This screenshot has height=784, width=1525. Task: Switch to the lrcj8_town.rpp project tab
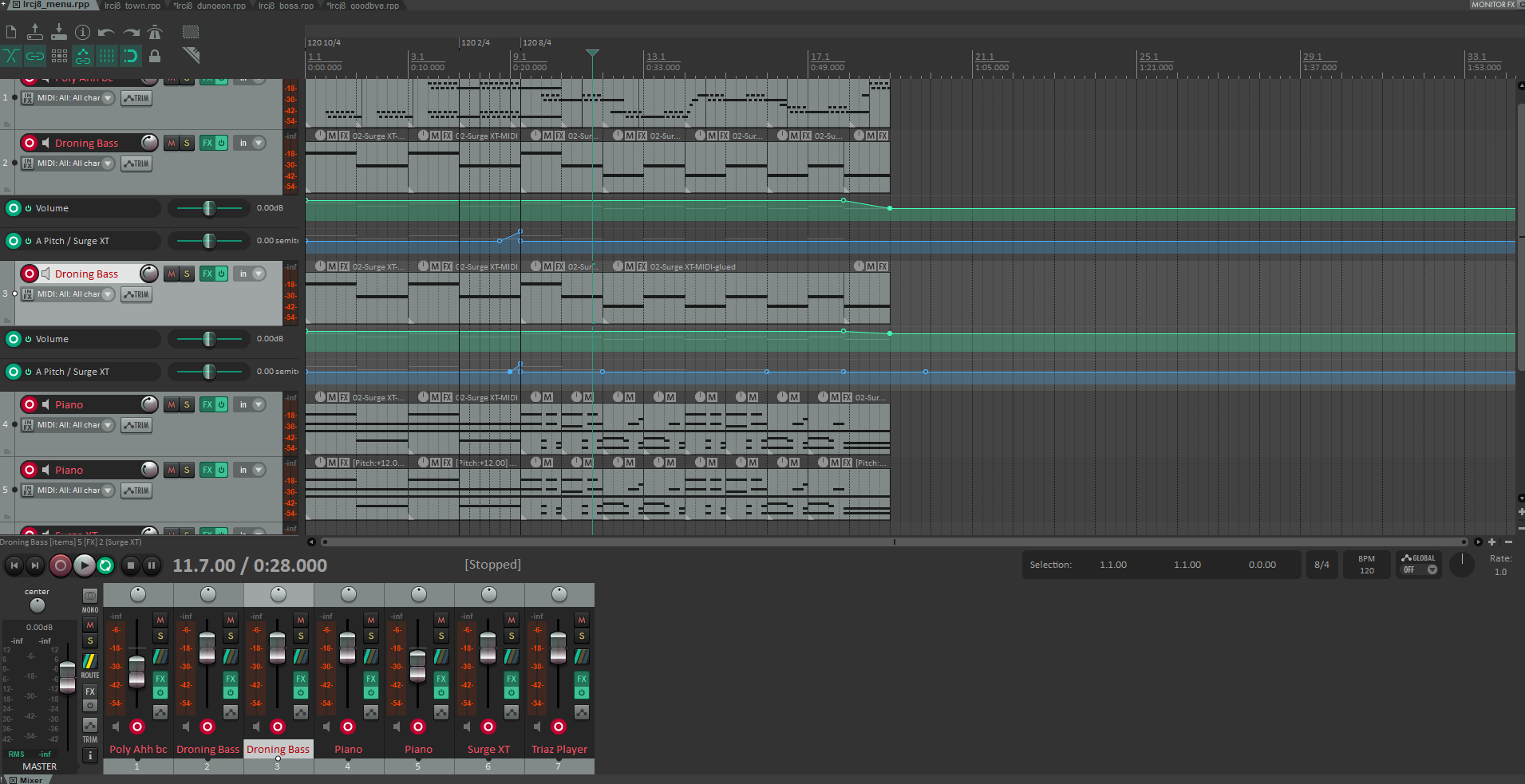point(132,6)
